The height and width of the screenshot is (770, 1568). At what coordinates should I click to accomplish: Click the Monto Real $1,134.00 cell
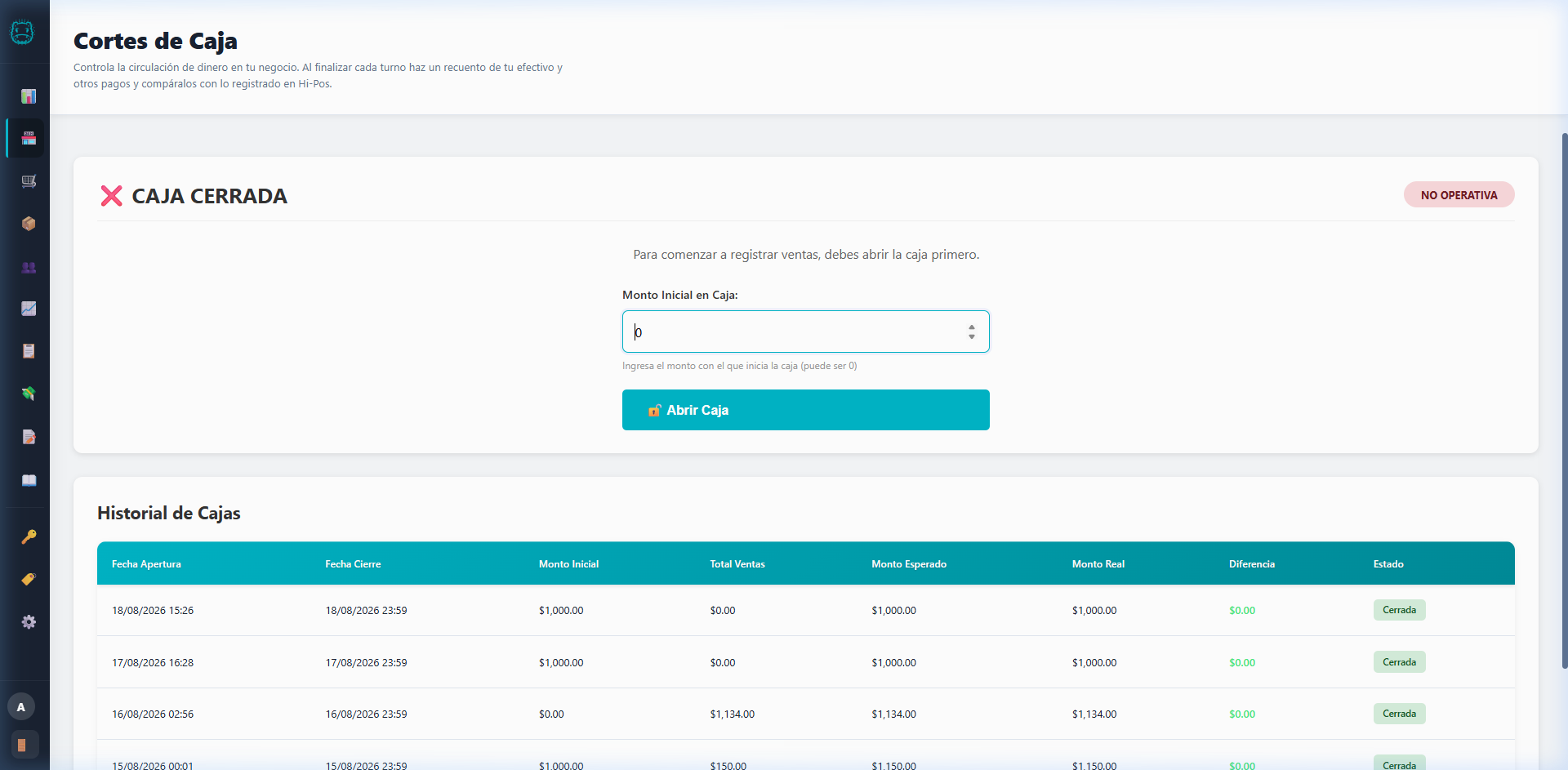point(1094,714)
